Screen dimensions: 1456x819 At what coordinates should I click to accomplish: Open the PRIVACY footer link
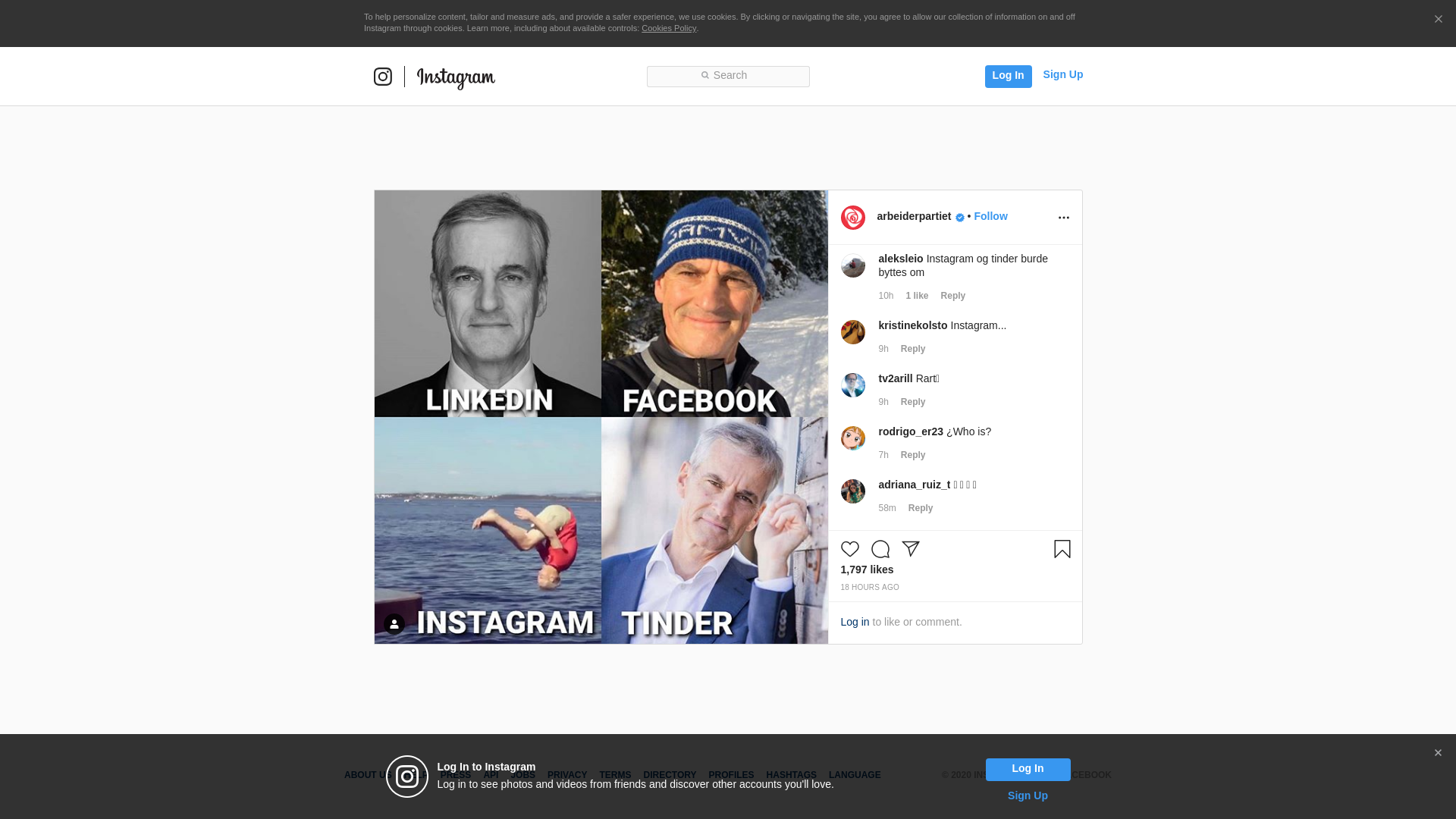567,775
